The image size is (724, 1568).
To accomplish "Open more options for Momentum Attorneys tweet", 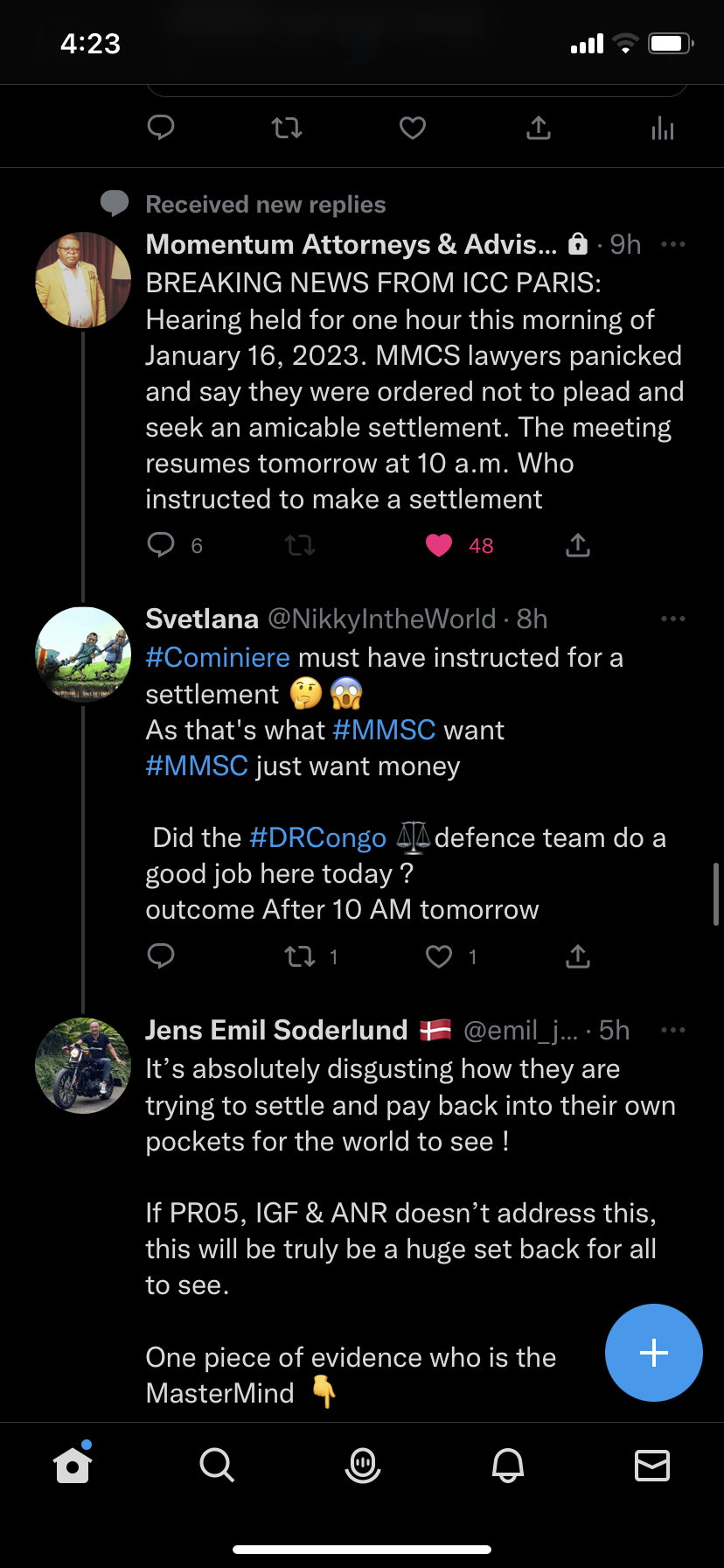I will coord(673,244).
